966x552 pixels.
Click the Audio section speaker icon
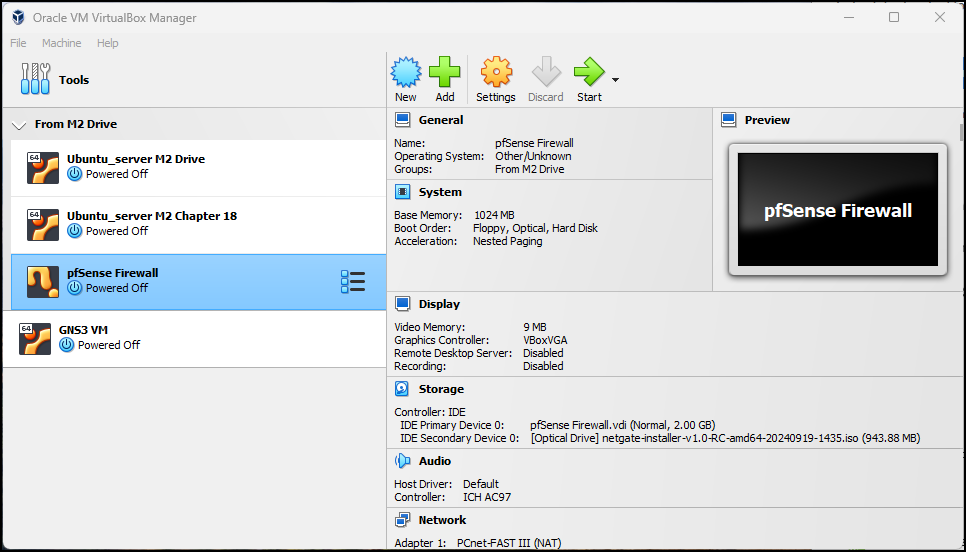[x=402, y=461]
